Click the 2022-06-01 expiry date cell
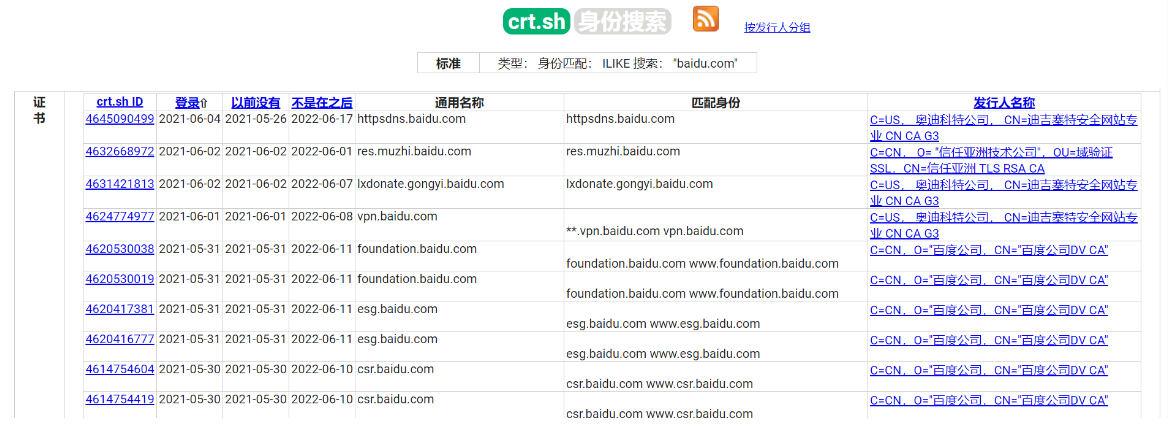This screenshot has width=1168, height=431. tap(322, 151)
